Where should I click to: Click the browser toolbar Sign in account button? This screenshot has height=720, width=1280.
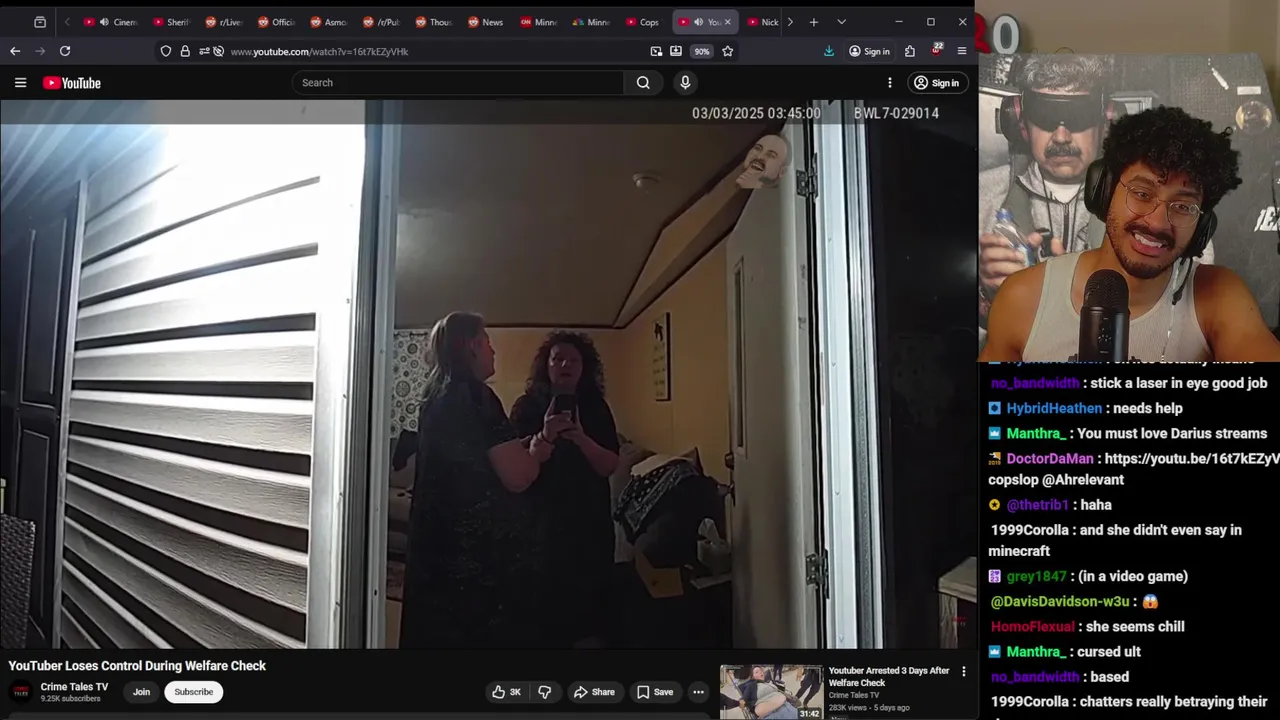(869, 51)
